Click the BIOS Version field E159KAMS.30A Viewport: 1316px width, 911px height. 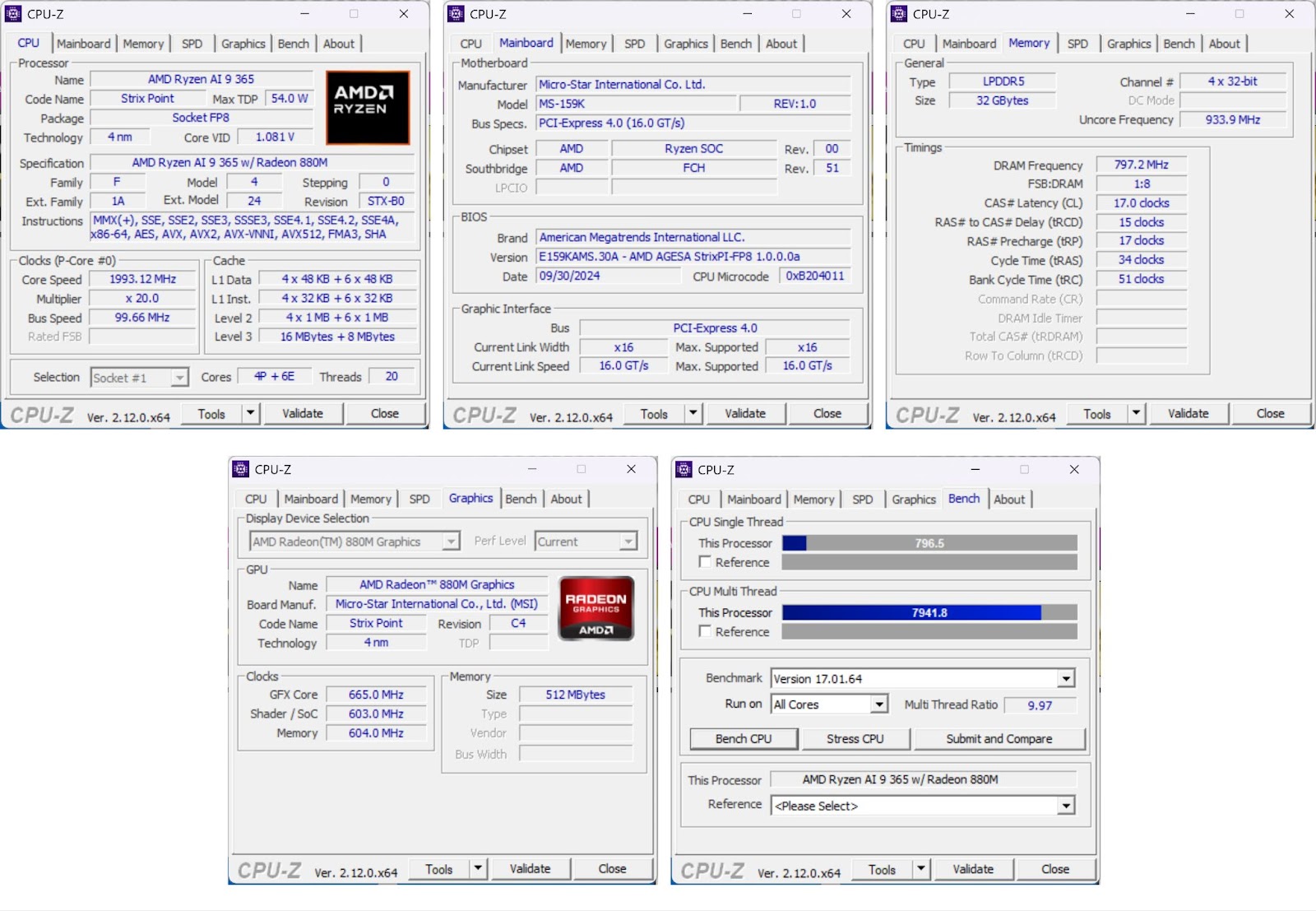click(693, 257)
